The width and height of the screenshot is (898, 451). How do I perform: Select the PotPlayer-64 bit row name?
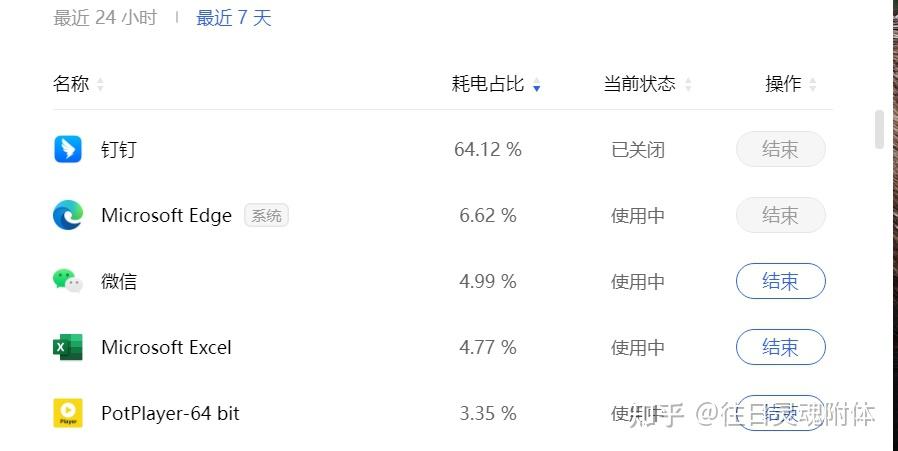[x=170, y=413]
